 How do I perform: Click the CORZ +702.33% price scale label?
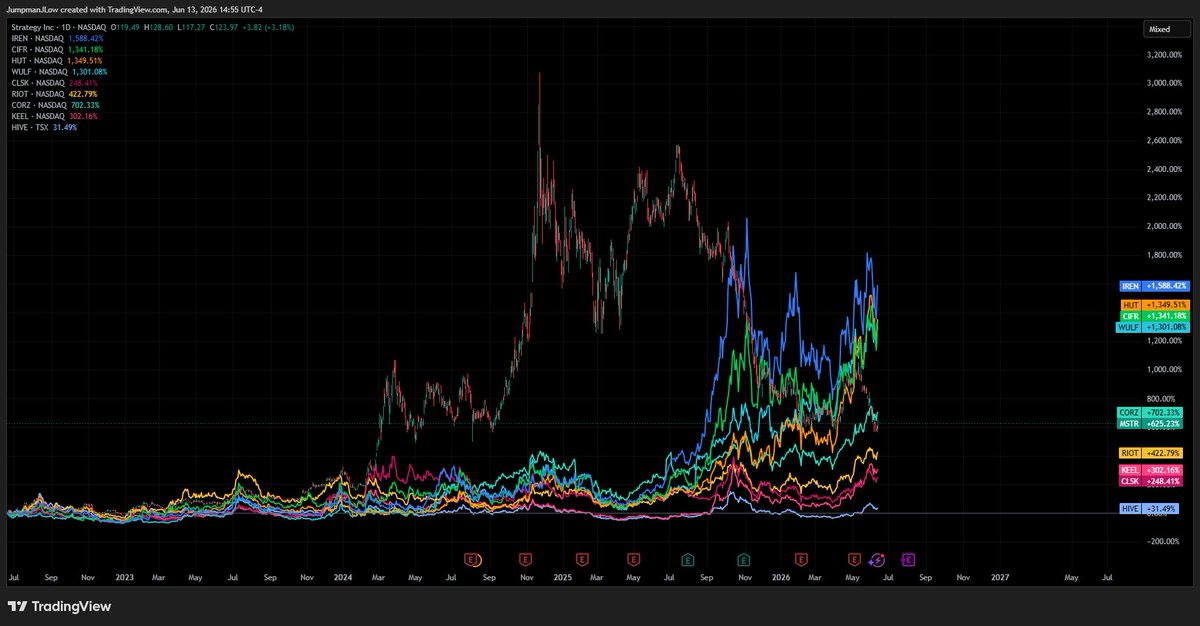tap(1151, 412)
